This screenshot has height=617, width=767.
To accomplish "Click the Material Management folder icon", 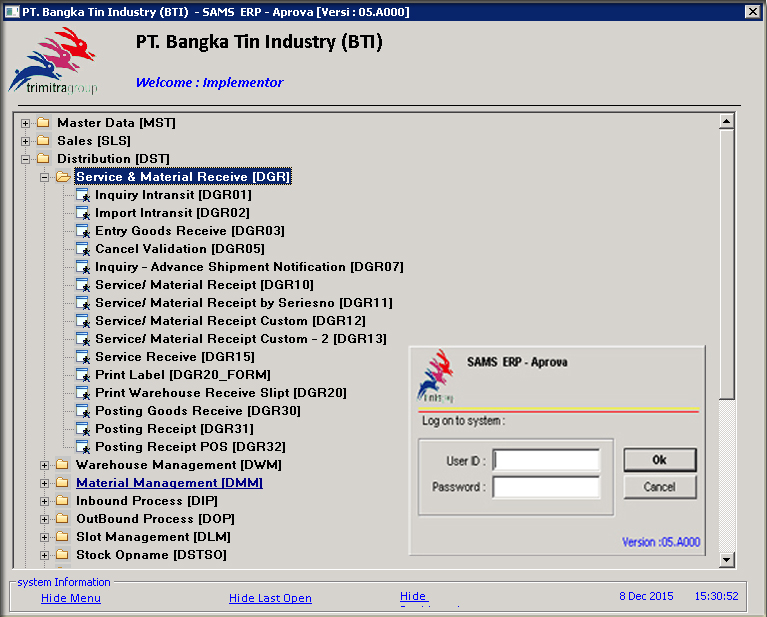I will 62,482.
